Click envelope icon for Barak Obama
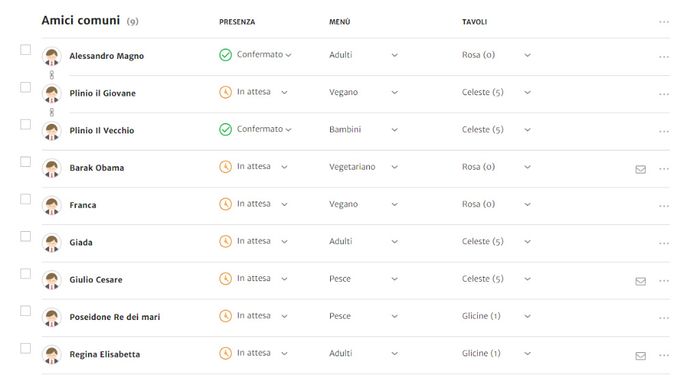 point(641,169)
